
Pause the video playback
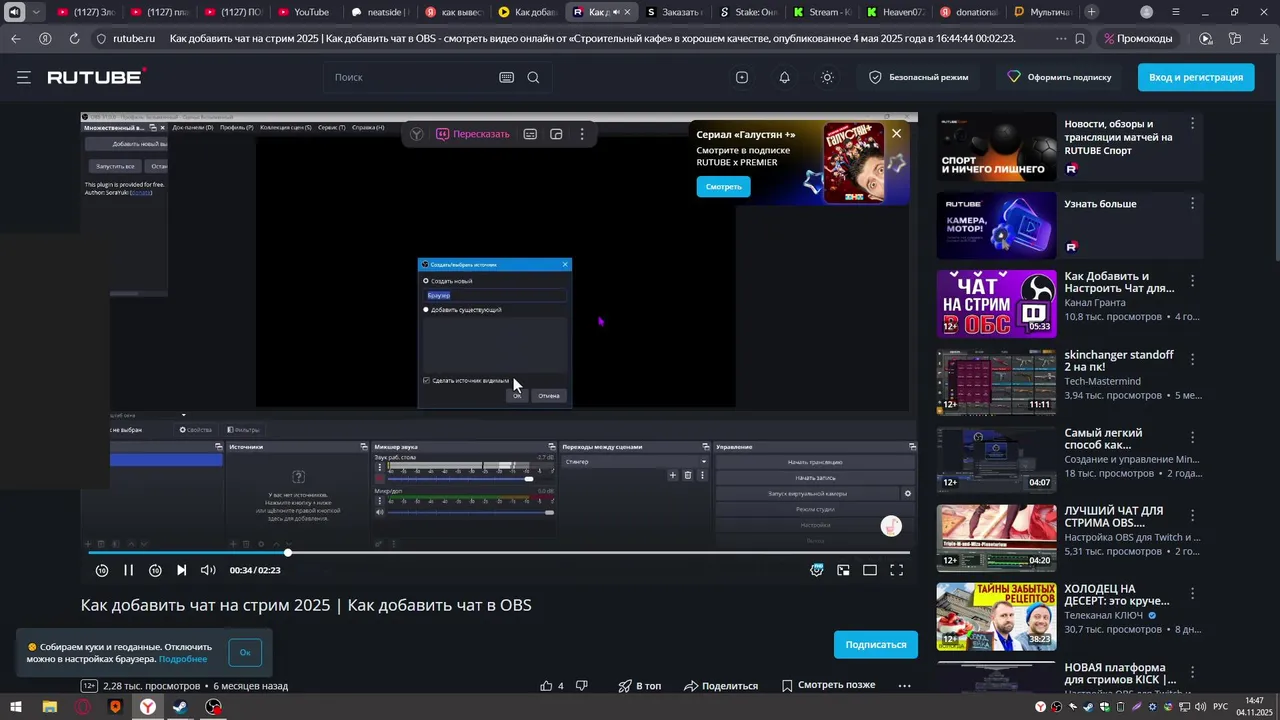pos(128,570)
